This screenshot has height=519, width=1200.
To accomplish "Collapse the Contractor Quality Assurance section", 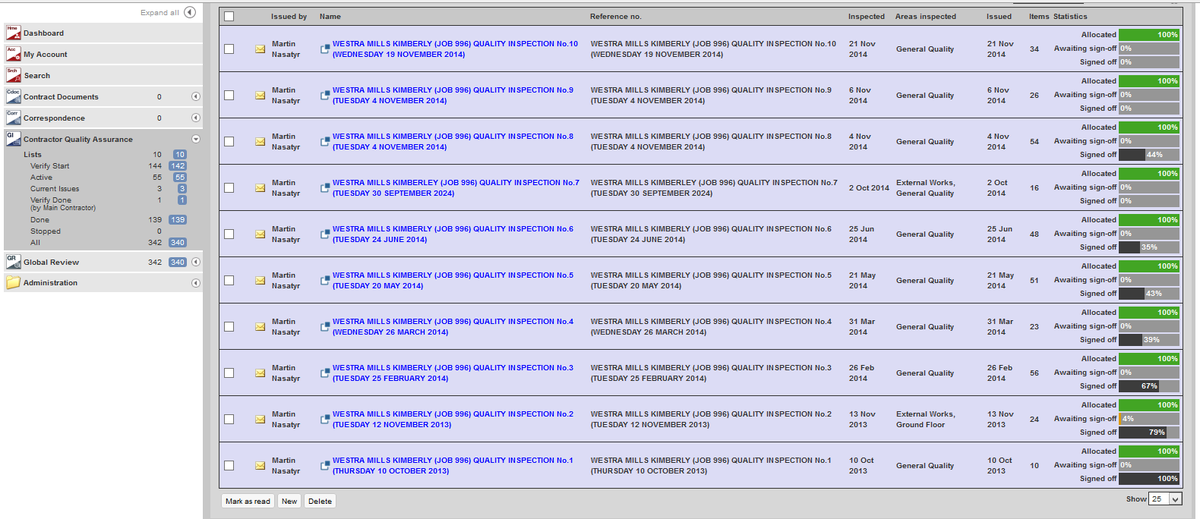I will [x=196, y=139].
